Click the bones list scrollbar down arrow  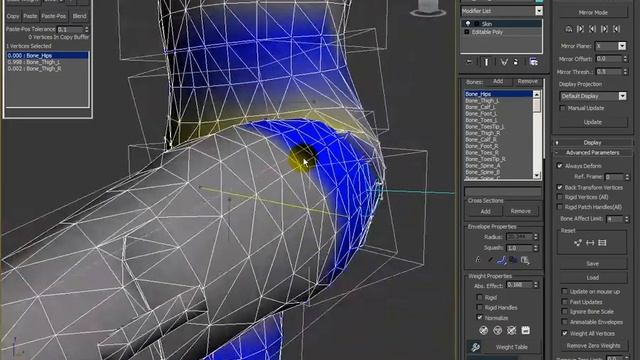click(536, 175)
